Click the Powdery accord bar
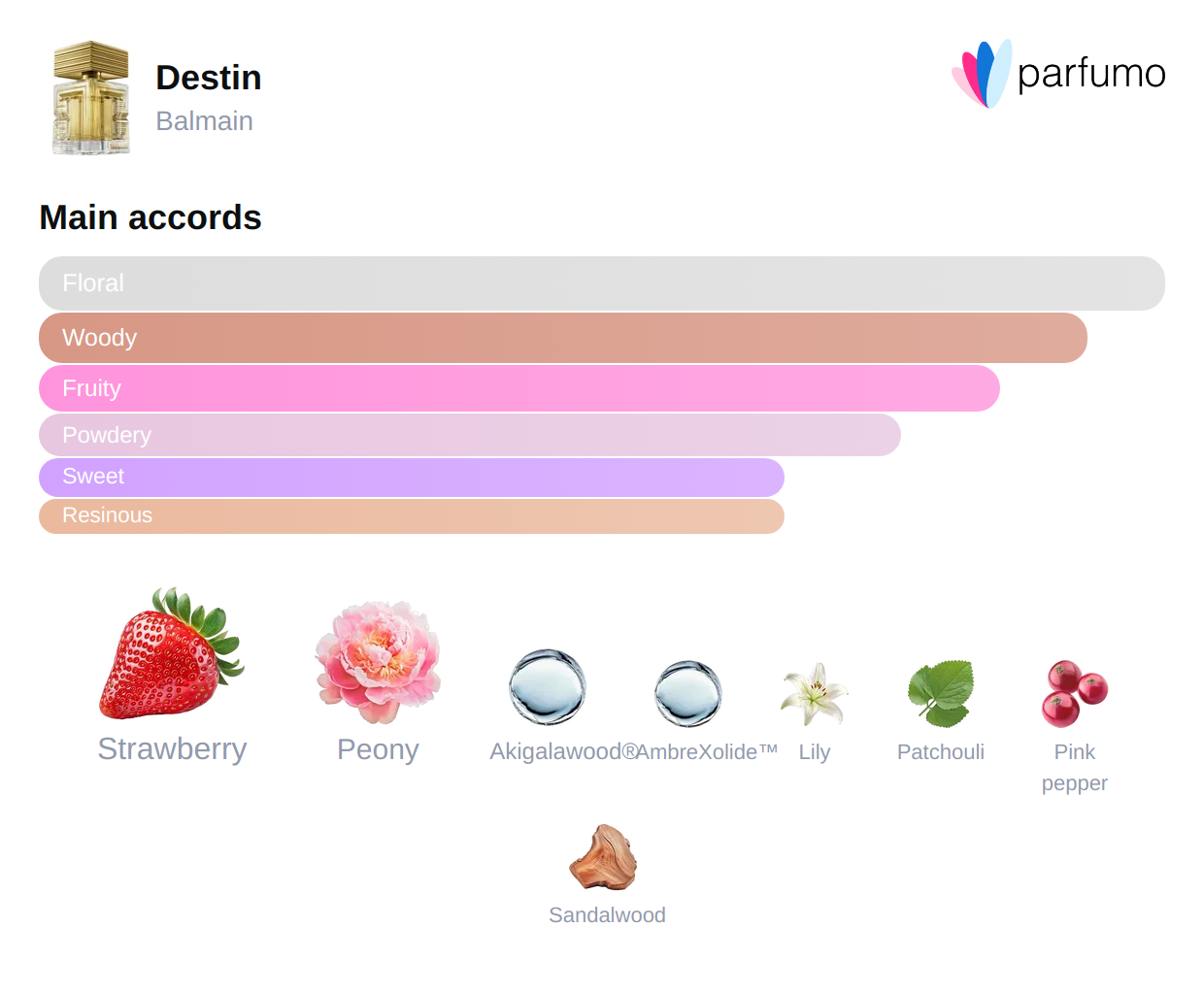This screenshot has width=1204, height=994. point(470,435)
